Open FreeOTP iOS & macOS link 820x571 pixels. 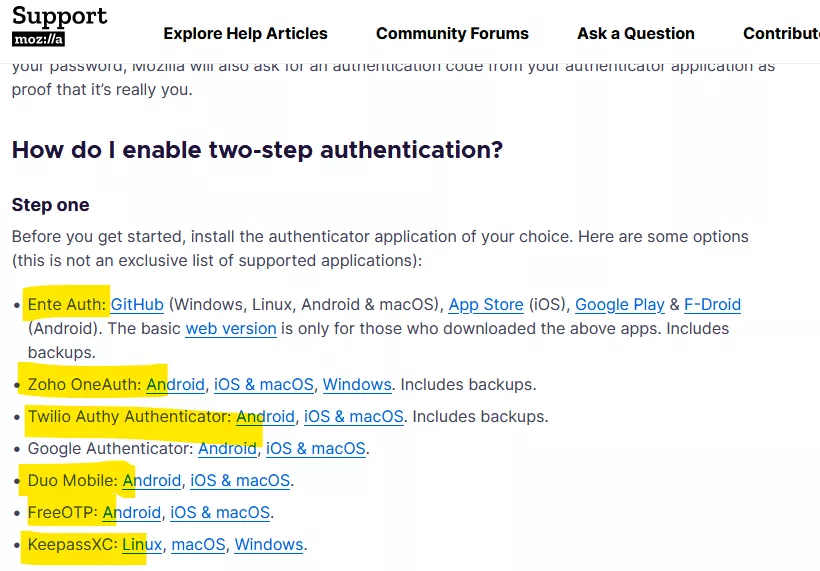(x=220, y=512)
